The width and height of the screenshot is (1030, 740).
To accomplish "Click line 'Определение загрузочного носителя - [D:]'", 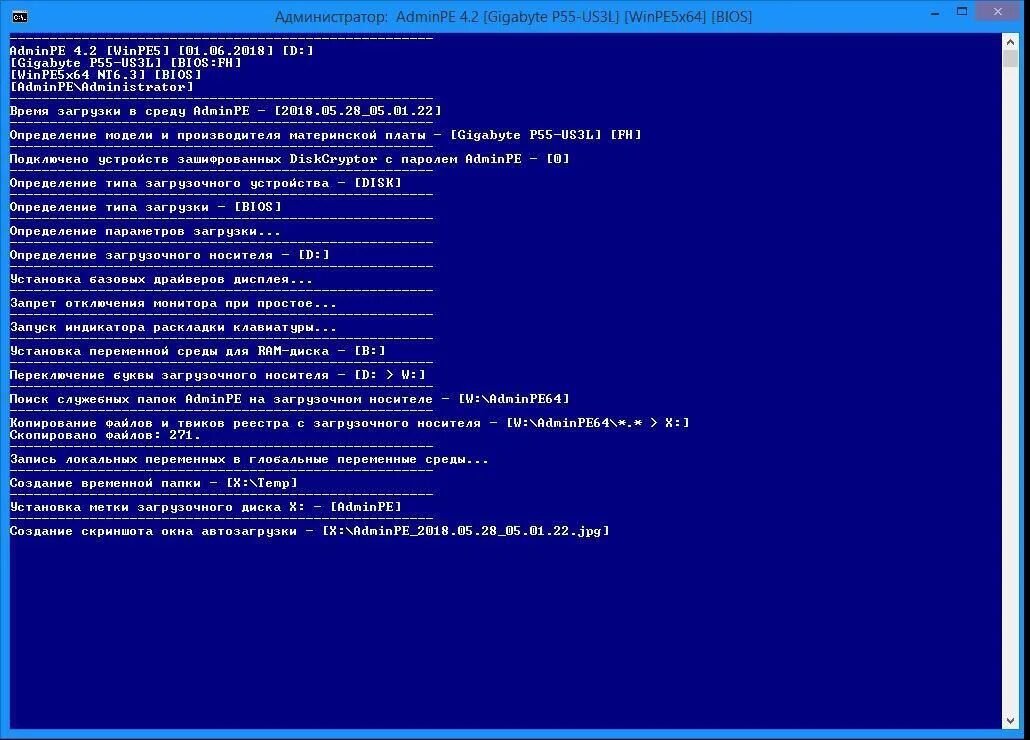I will click(x=169, y=255).
